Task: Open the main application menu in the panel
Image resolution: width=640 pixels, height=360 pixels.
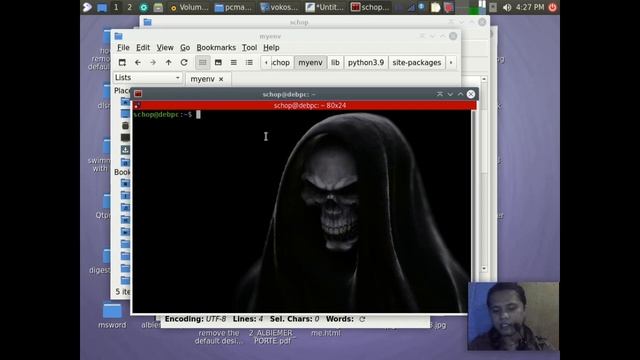Action: click(x=87, y=7)
